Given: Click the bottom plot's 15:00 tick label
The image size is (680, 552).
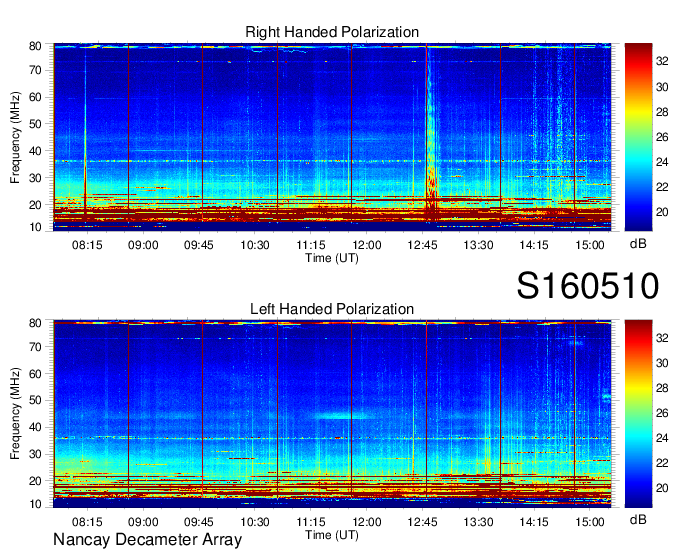Looking at the screenshot, I should click(590, 522).
